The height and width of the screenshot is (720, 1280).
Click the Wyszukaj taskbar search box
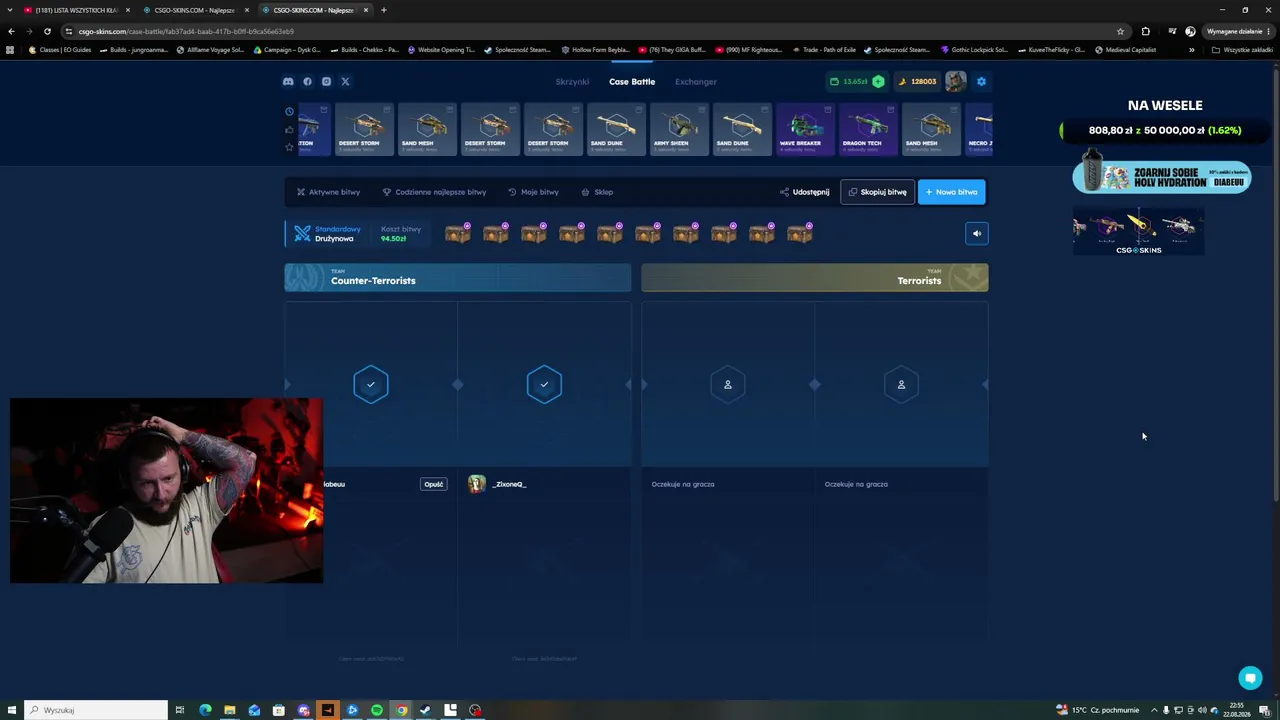[x=96, y=710]
